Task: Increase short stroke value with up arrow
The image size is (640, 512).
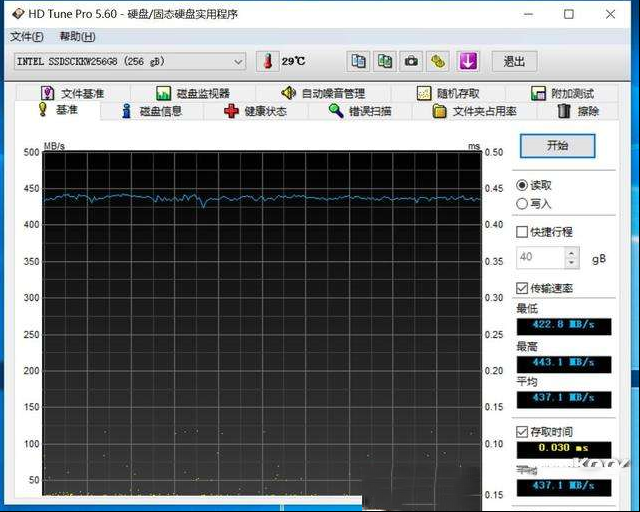Action: point(571,253)
